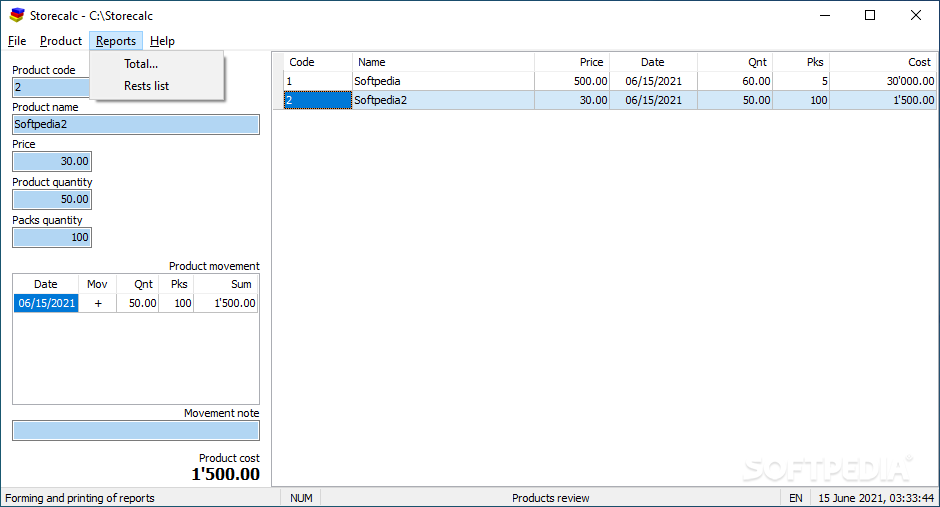Click the EN language indicator in status bar

coord(796,498)
